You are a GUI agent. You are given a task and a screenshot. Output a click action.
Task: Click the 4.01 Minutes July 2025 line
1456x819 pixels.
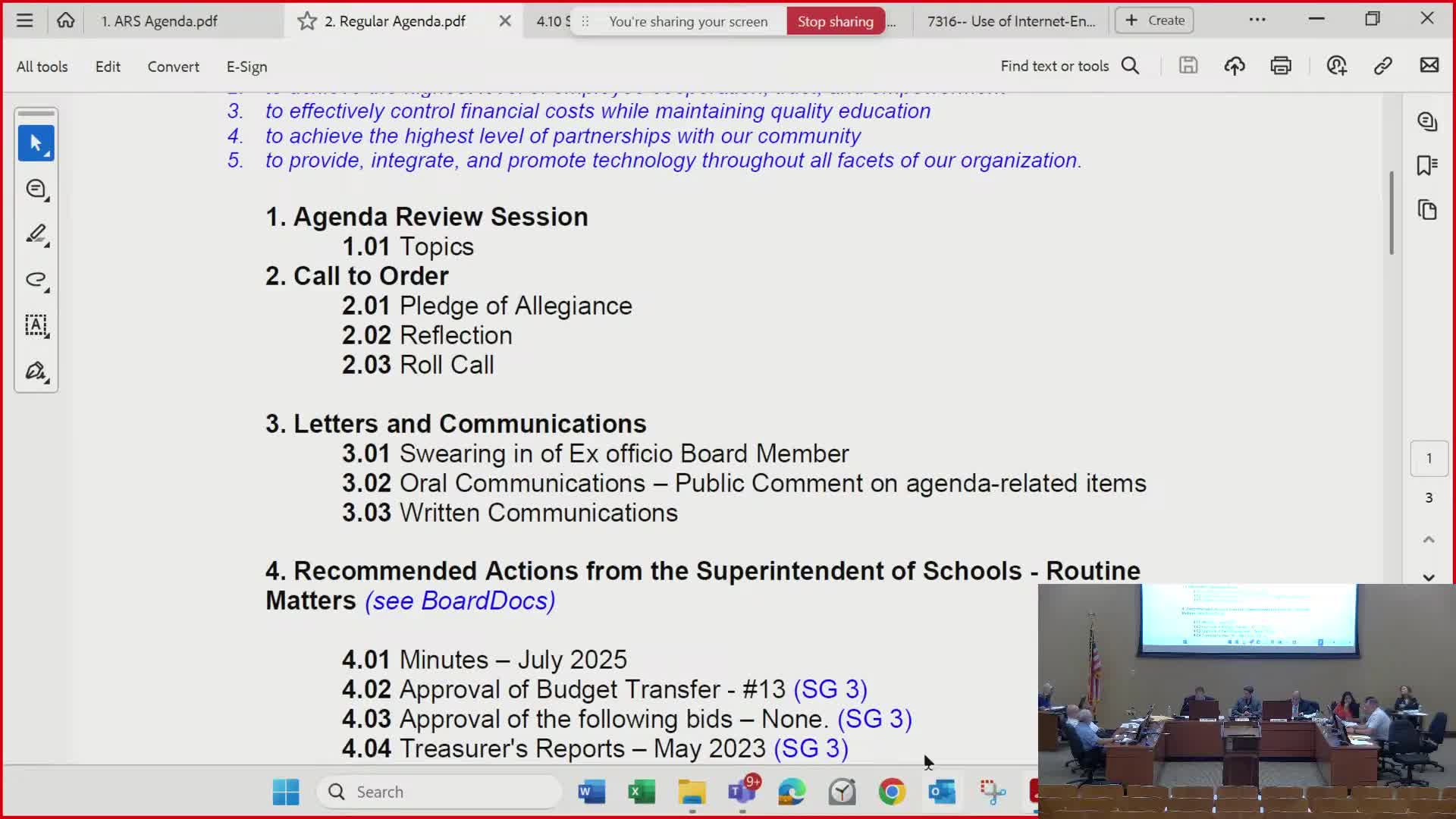485,660
